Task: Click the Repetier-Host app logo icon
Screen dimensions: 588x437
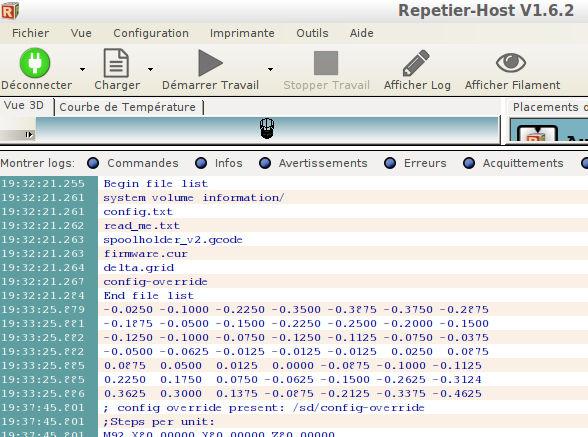Action: (x=10, y=11)
